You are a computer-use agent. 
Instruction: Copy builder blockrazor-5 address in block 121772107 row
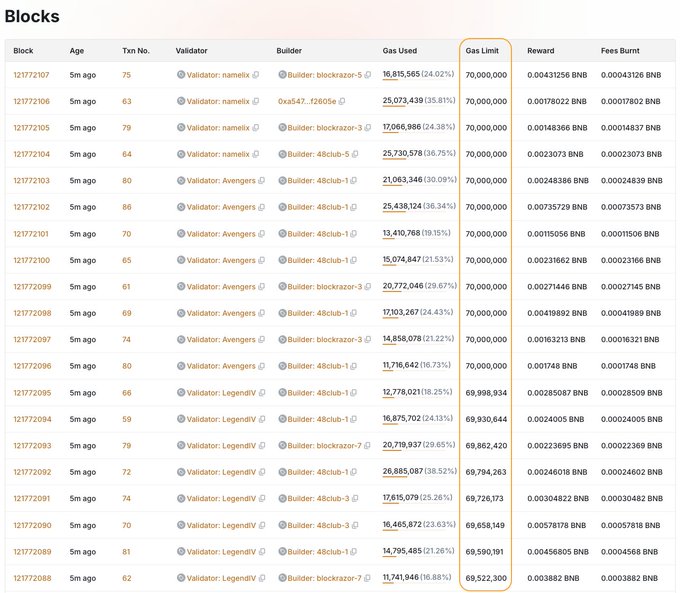[x=367, y=75]
